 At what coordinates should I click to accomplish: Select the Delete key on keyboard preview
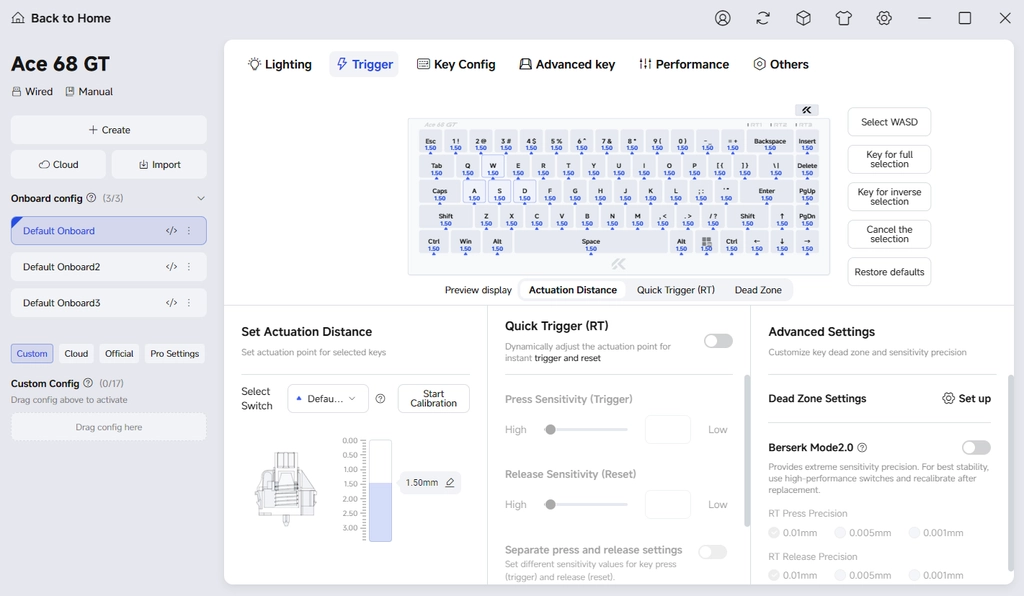pyautogui.click(x=807, y=168)
